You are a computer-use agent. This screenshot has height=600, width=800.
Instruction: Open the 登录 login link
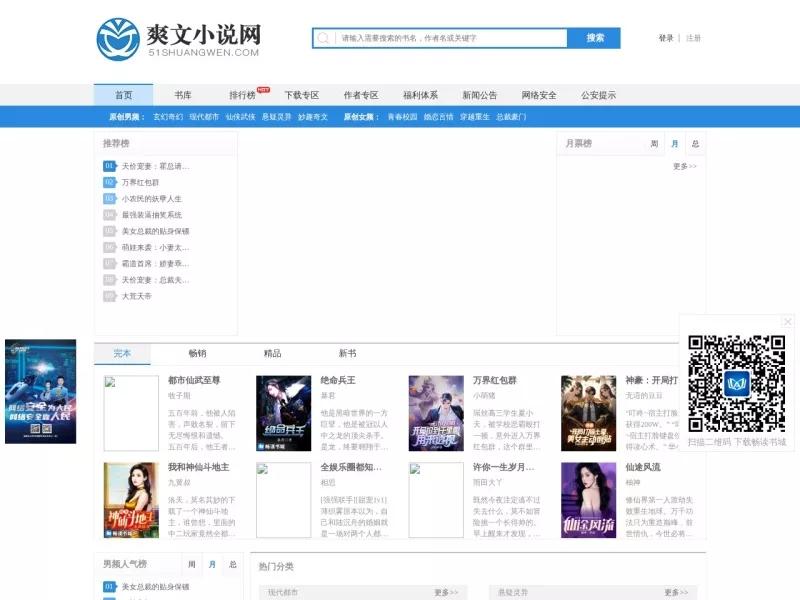666,38
